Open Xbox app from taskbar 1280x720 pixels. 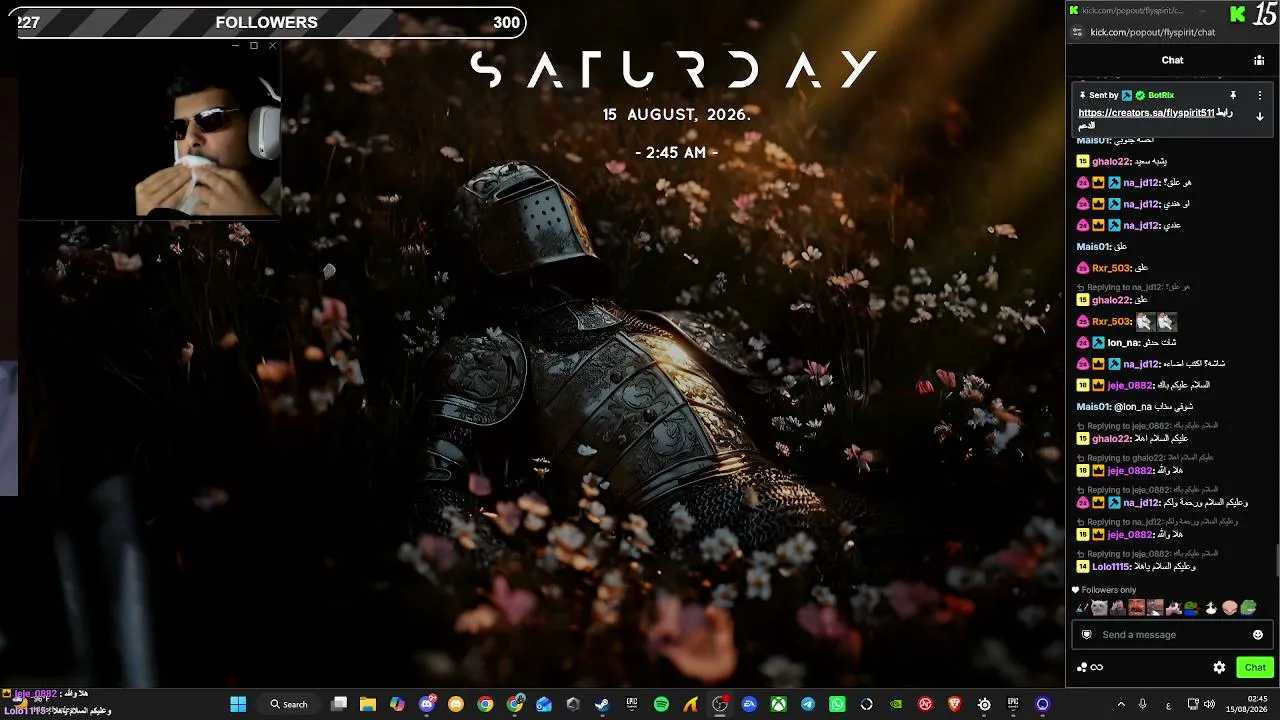tap(778, 704)
